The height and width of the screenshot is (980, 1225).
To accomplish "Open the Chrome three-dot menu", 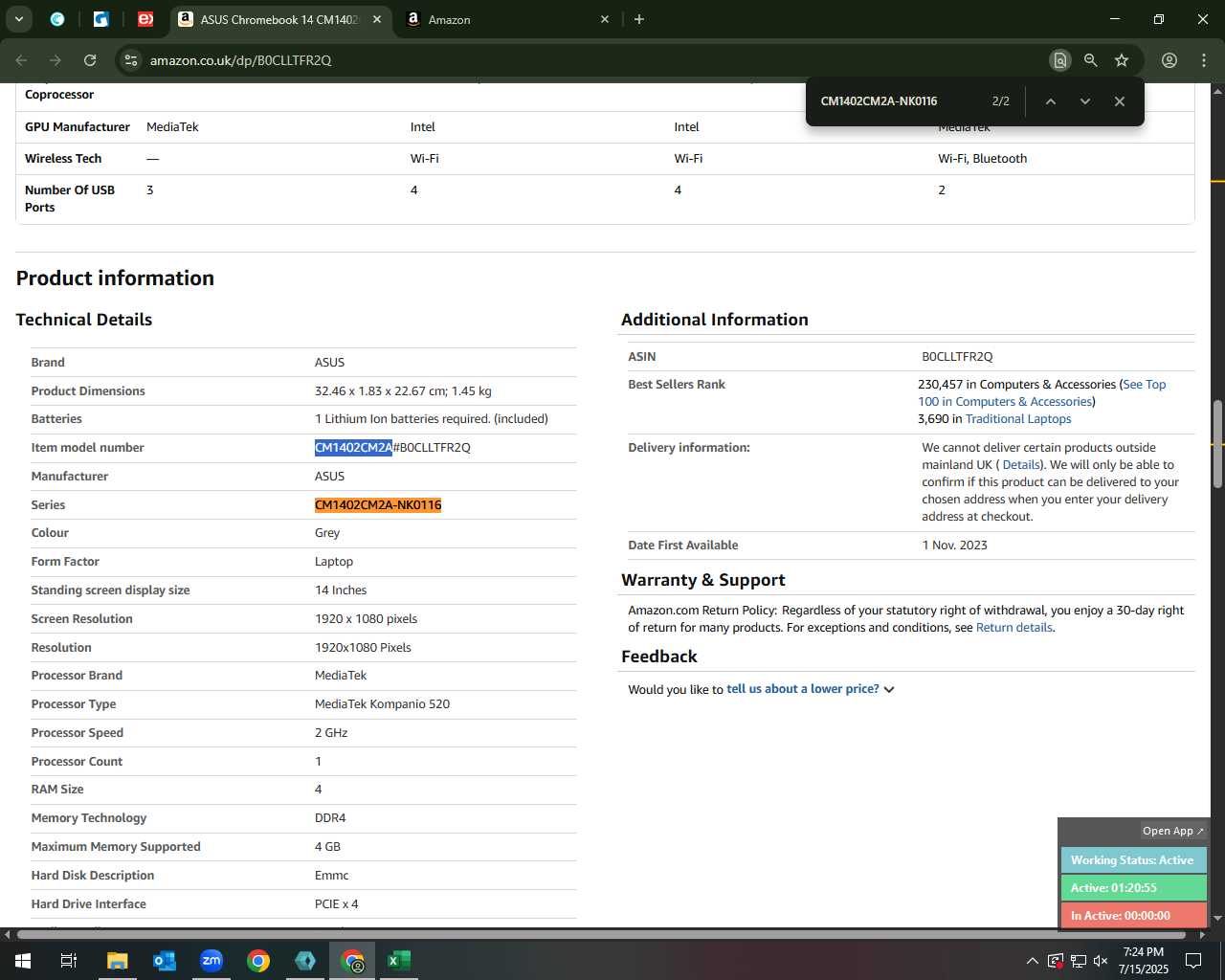I will click(1204, 60).
